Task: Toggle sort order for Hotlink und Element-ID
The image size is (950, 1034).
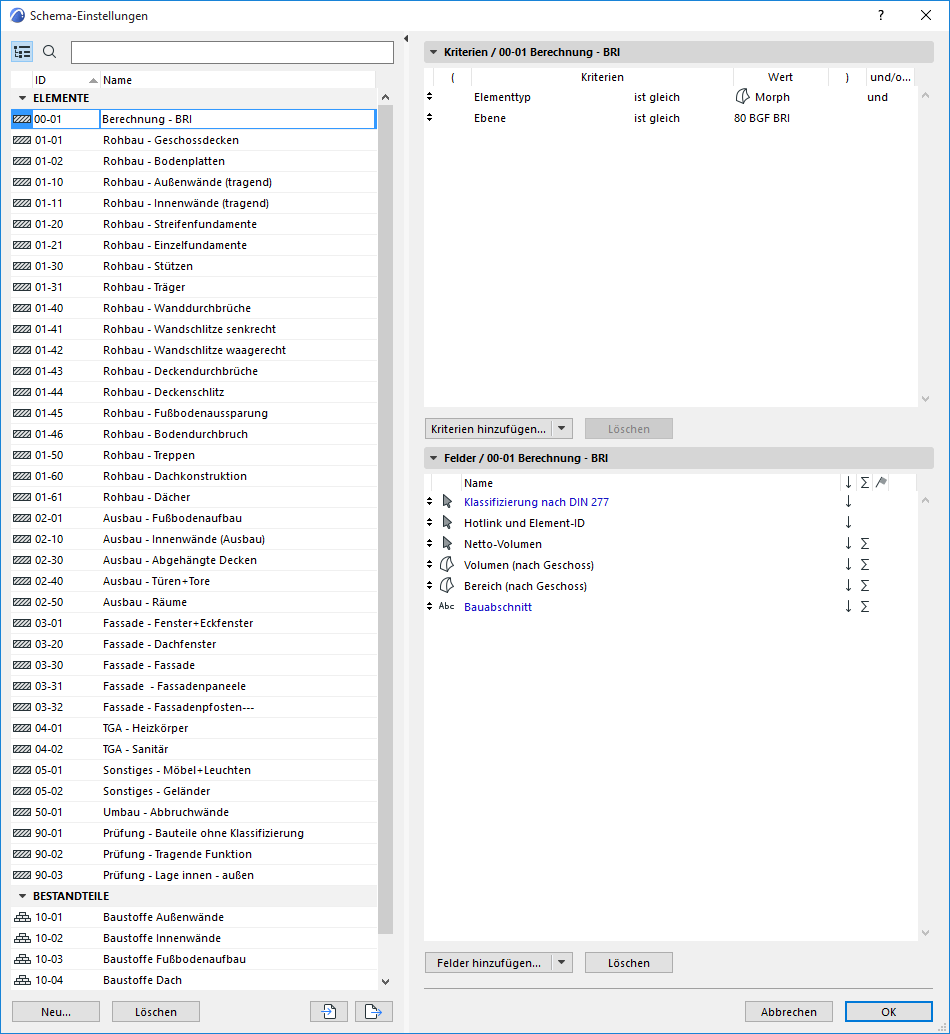Action: pyautogui.click(x=848, y=523)
